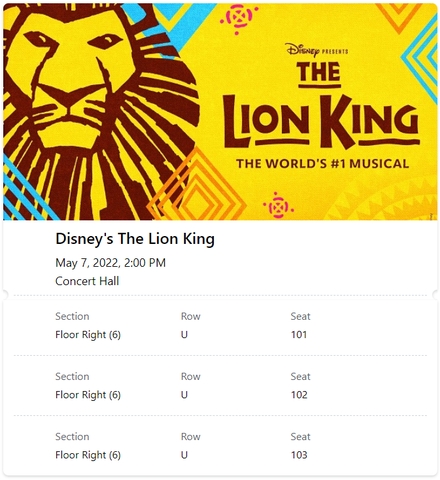Click Floor Right (6) in third ticket
Viewport: 440px width, 480px height.
click(x=88, y=455)
